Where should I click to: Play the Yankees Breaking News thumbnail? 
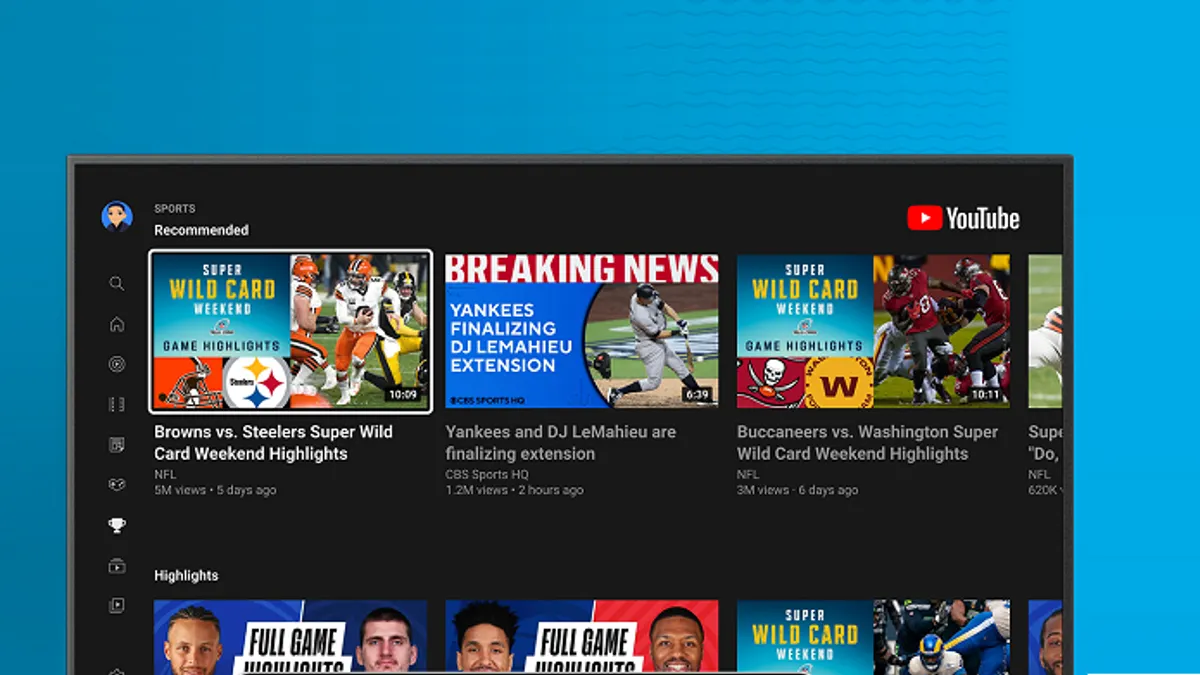[582, 331]
